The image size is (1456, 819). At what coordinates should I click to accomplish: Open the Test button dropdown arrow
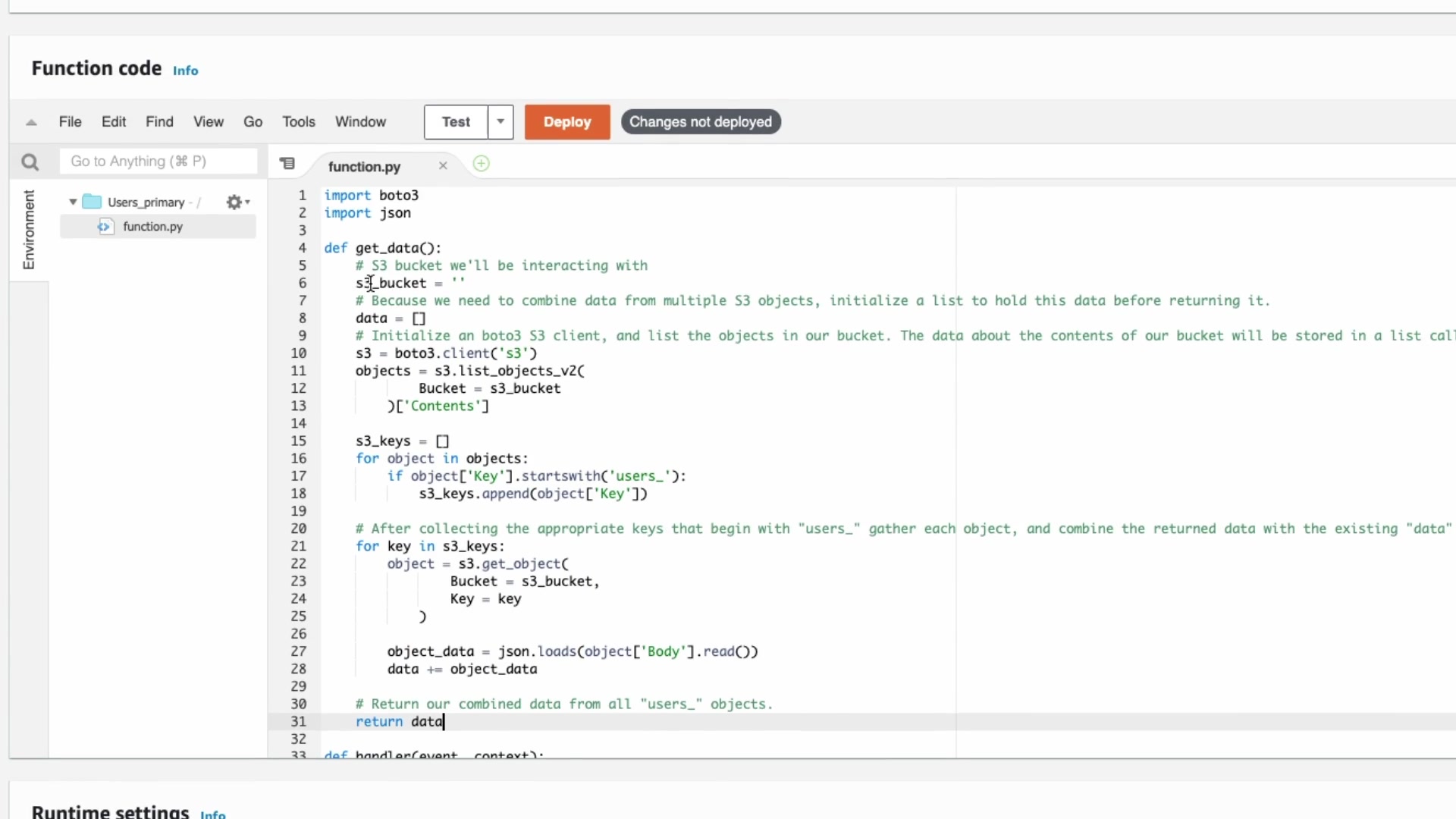pos(500,122)
